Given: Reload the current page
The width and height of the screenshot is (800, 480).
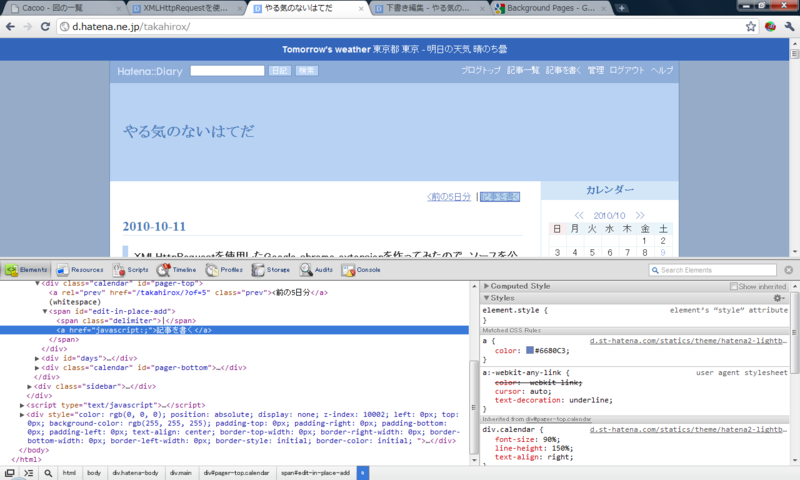Looking at the screenshot, I should point(45,27).
